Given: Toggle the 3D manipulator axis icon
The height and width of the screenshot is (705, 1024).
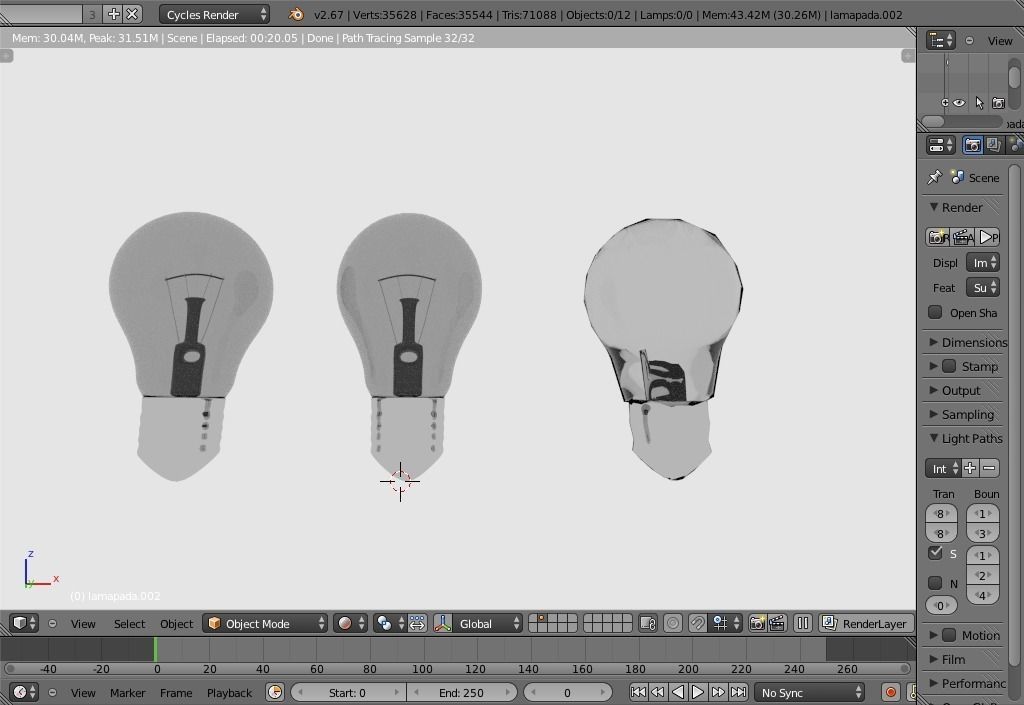Looking at the screenshot, I should (x=442, y=623).
